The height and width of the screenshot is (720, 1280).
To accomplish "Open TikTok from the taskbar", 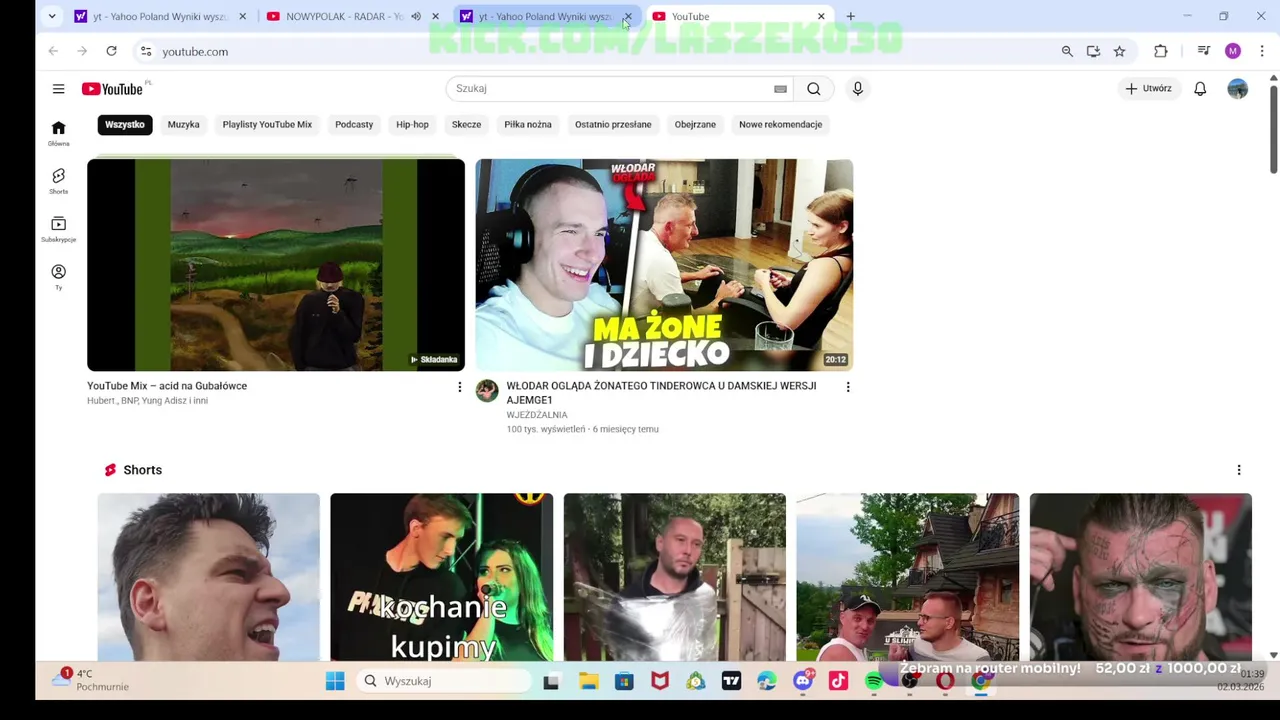I will (x=838, y=681).
